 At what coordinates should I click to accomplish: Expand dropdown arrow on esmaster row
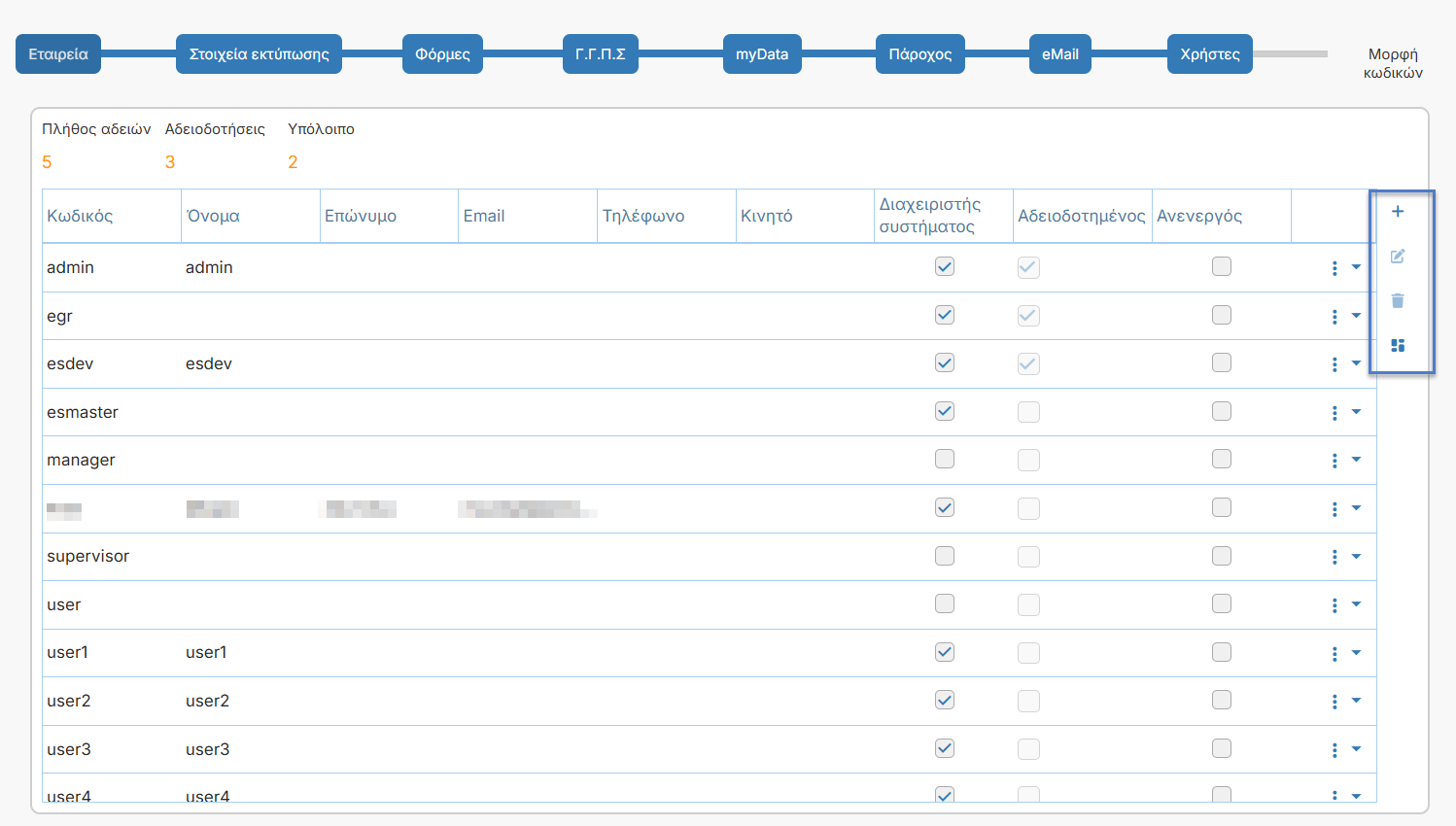[1356, 412]
